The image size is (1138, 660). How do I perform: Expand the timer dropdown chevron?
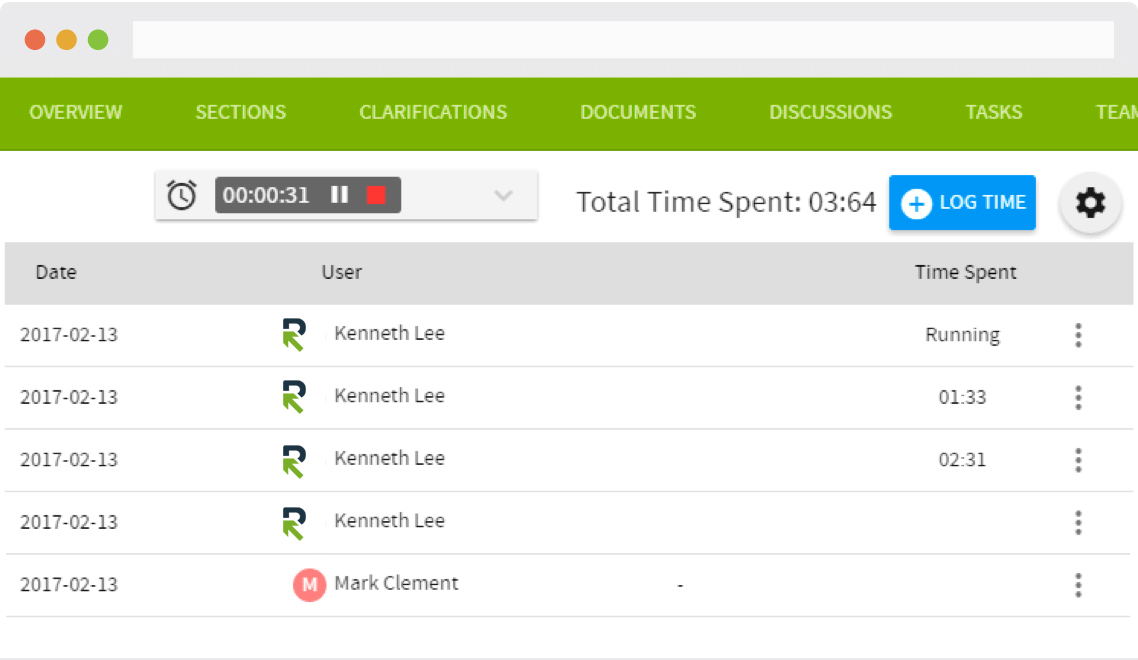(x=503, y=195)
